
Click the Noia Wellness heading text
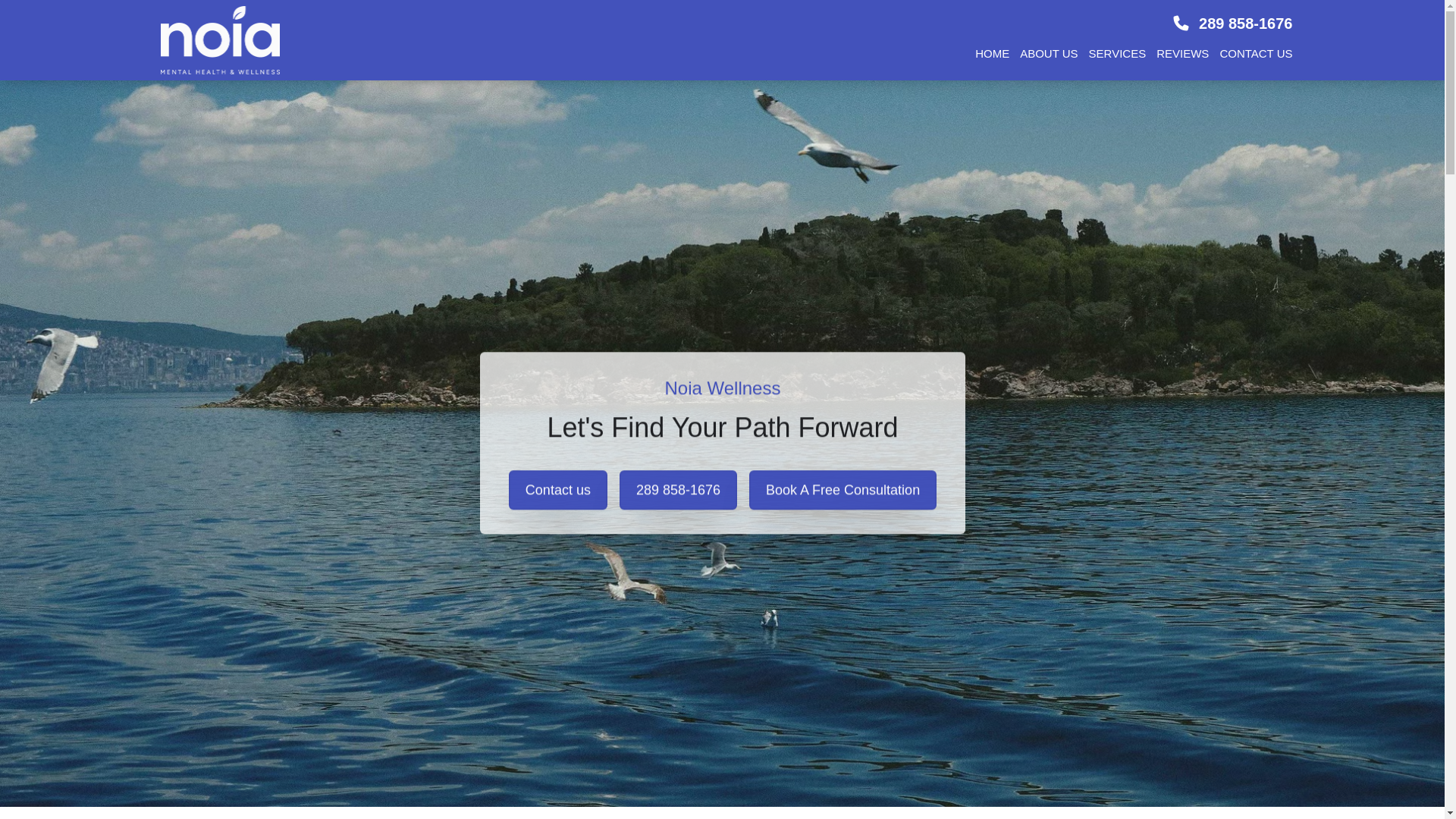723,388
